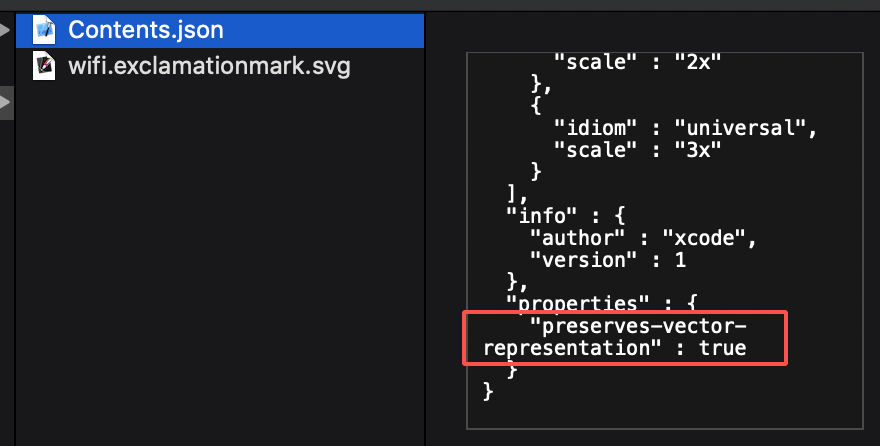880x446 pixels.
Task: Click the "scale" : "2x" line in preview
Action: coord(637,62)
